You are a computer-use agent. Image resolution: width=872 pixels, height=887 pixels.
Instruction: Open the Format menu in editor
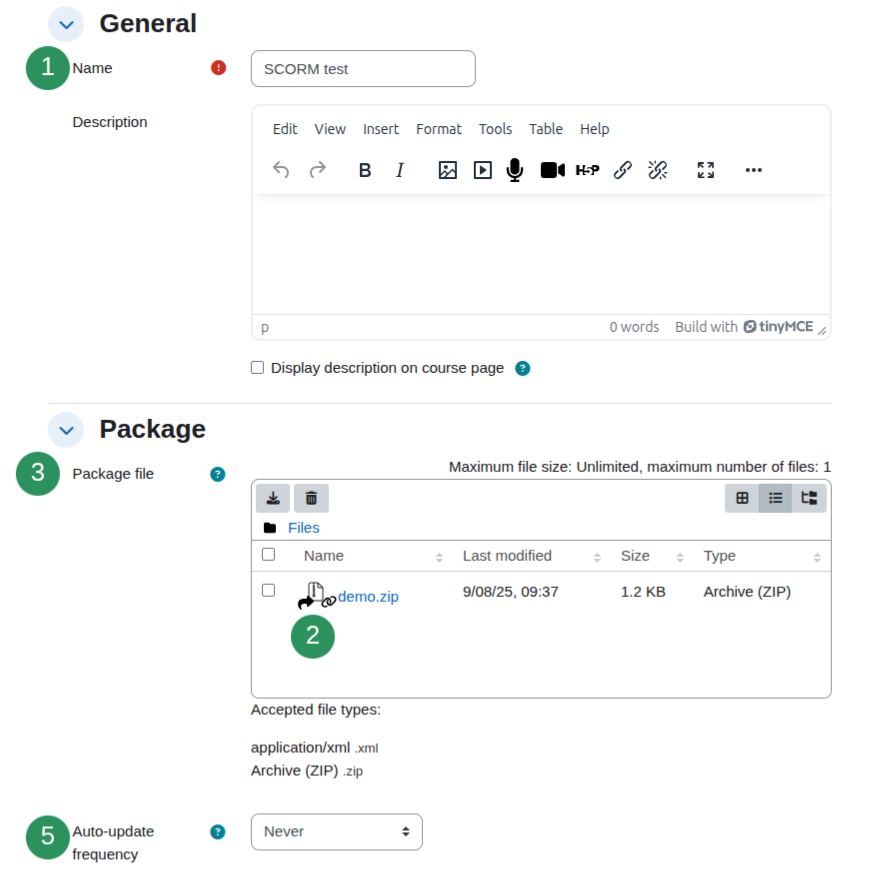(x=439, y=130)
